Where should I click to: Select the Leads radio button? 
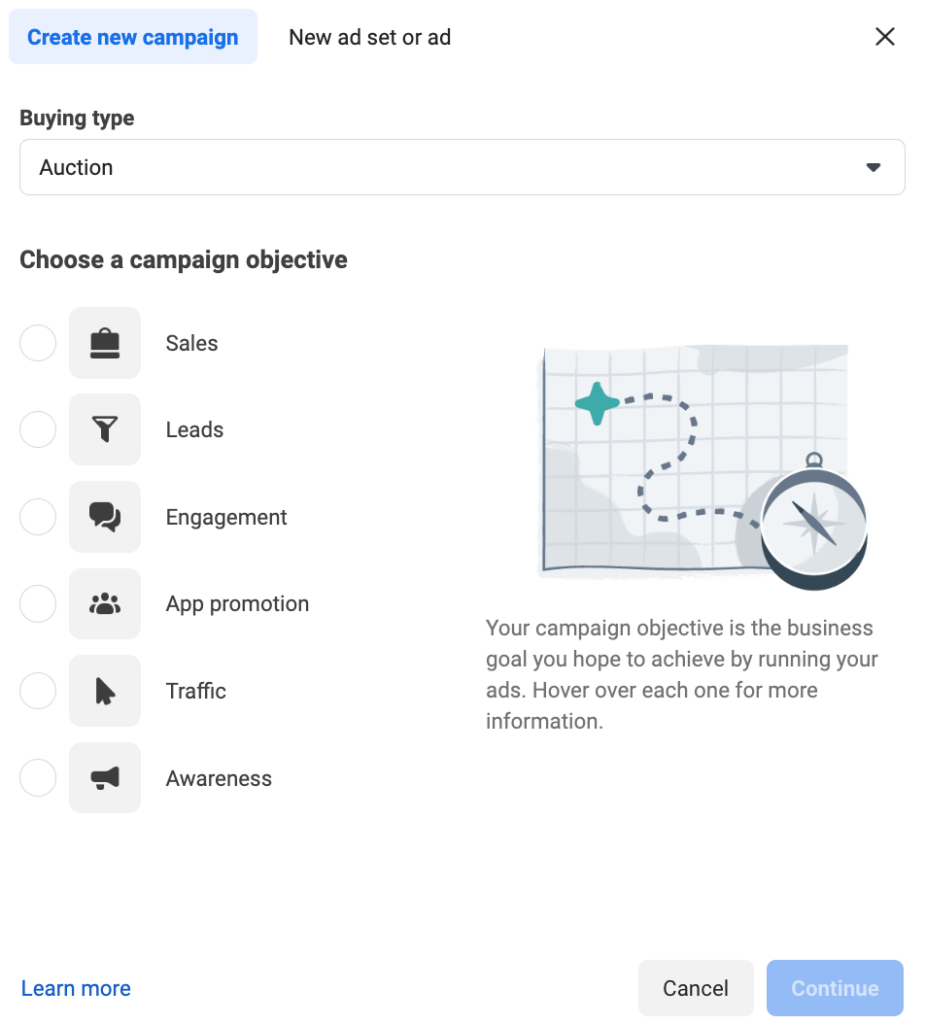pyautogui.click(x=38, y=430)
